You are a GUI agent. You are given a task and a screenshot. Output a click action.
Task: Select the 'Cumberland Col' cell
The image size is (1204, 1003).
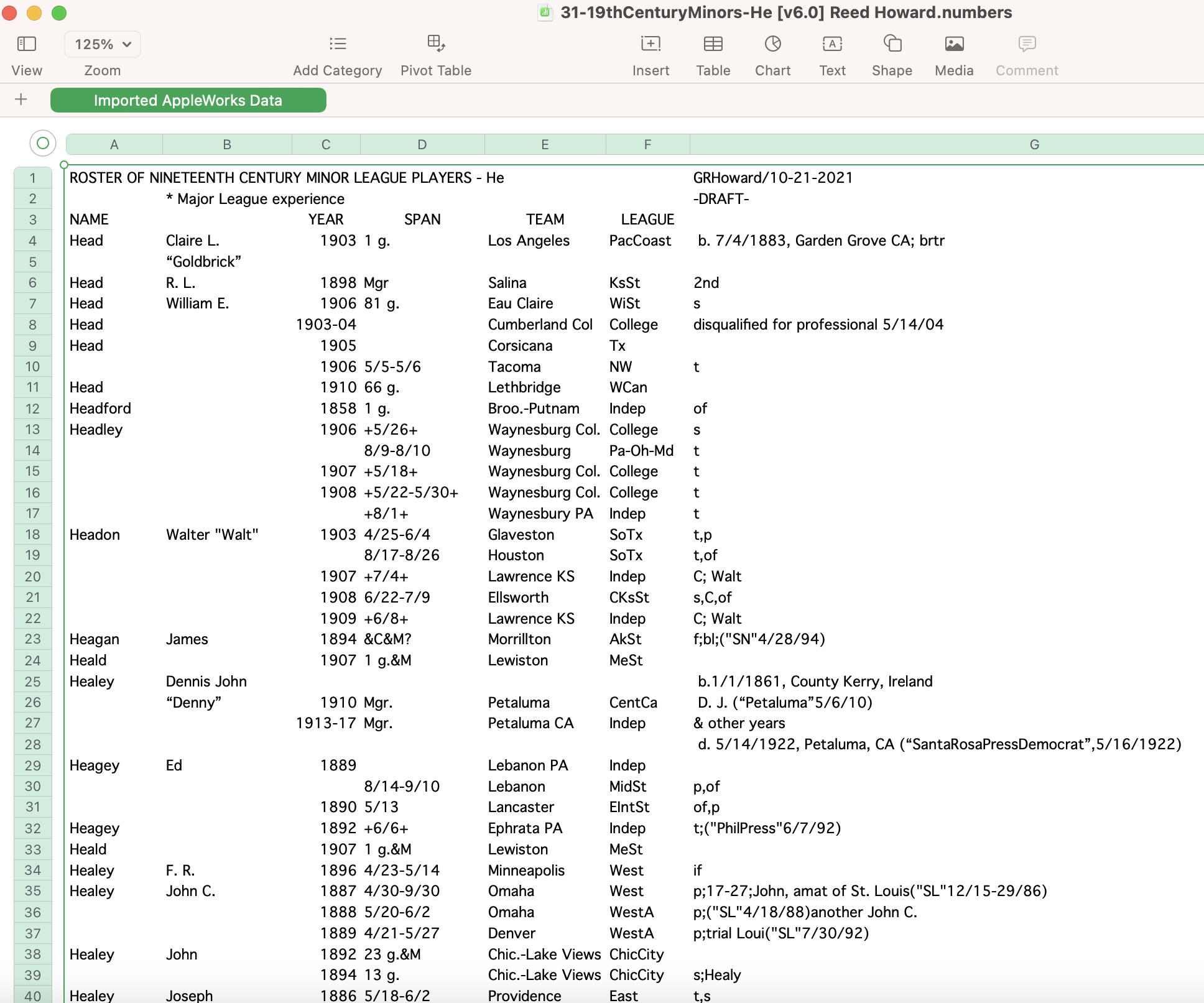[x=540, y=325]
